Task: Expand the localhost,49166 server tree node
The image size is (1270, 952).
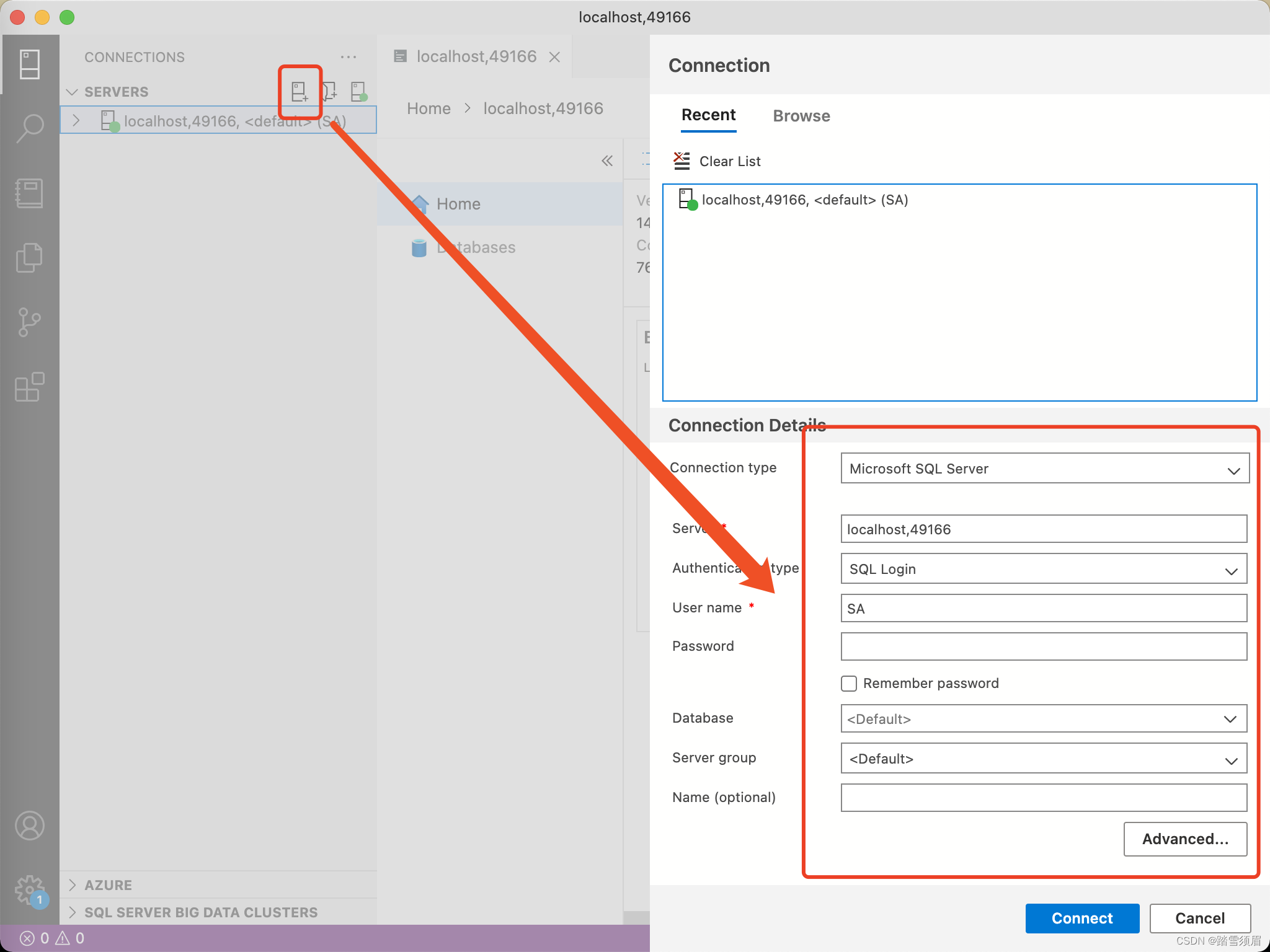Action: (76, 120)
